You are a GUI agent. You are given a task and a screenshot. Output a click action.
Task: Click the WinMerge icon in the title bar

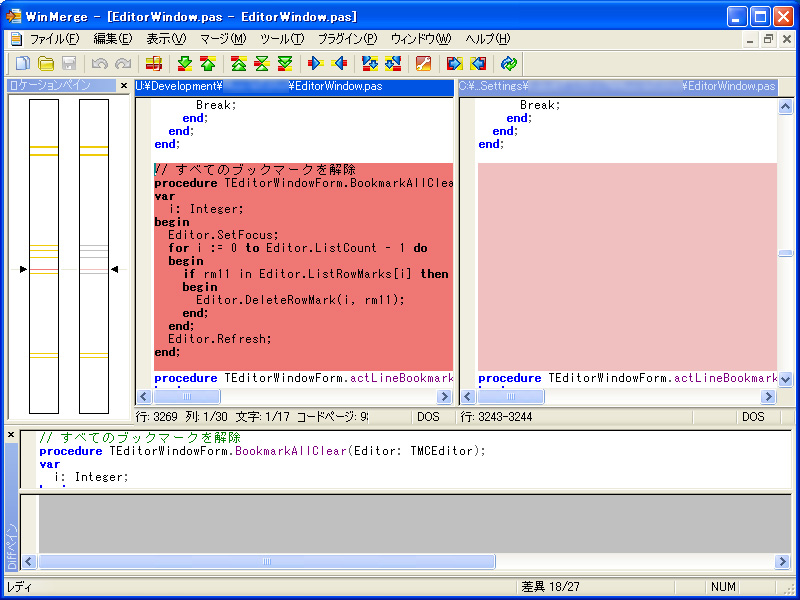click(13, 16)
